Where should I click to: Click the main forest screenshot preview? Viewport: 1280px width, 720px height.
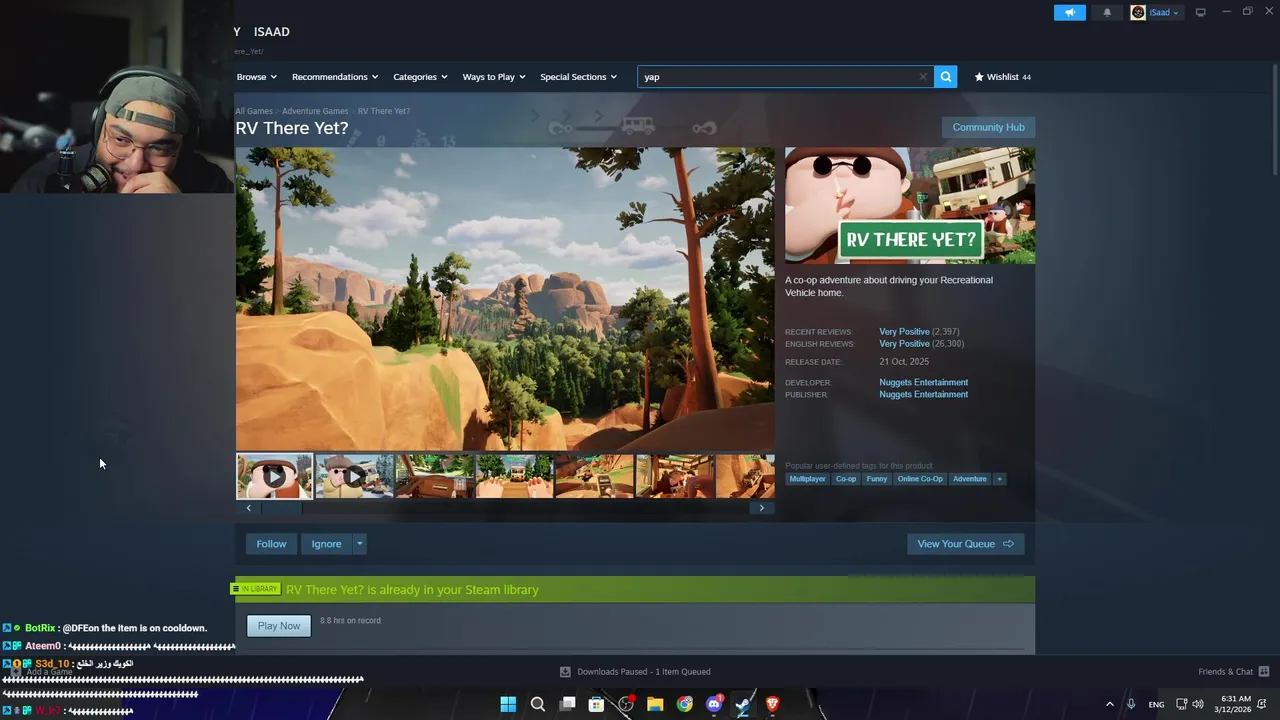[x=505, y=299]
